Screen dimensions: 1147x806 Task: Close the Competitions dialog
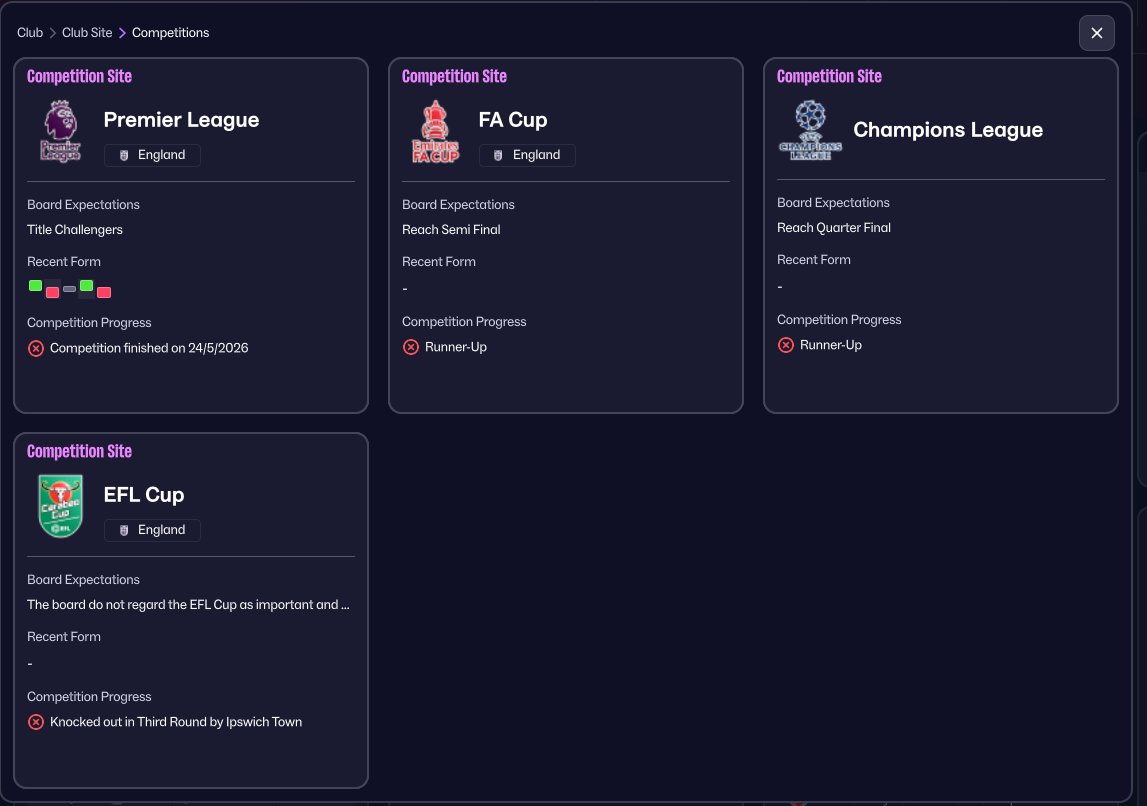[x=1097, y=33]
